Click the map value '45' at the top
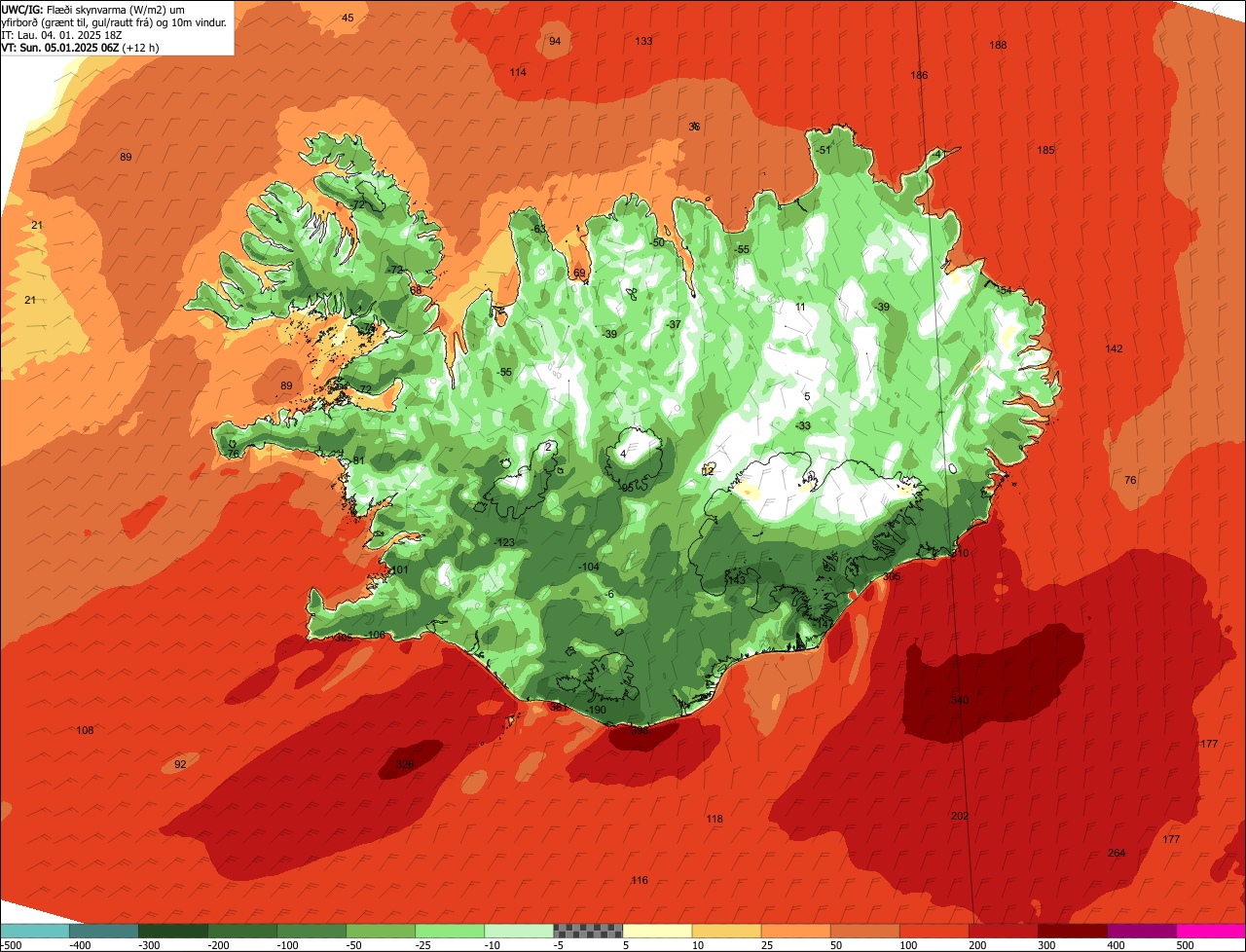 pyautogui.click(x=348, y=18)
